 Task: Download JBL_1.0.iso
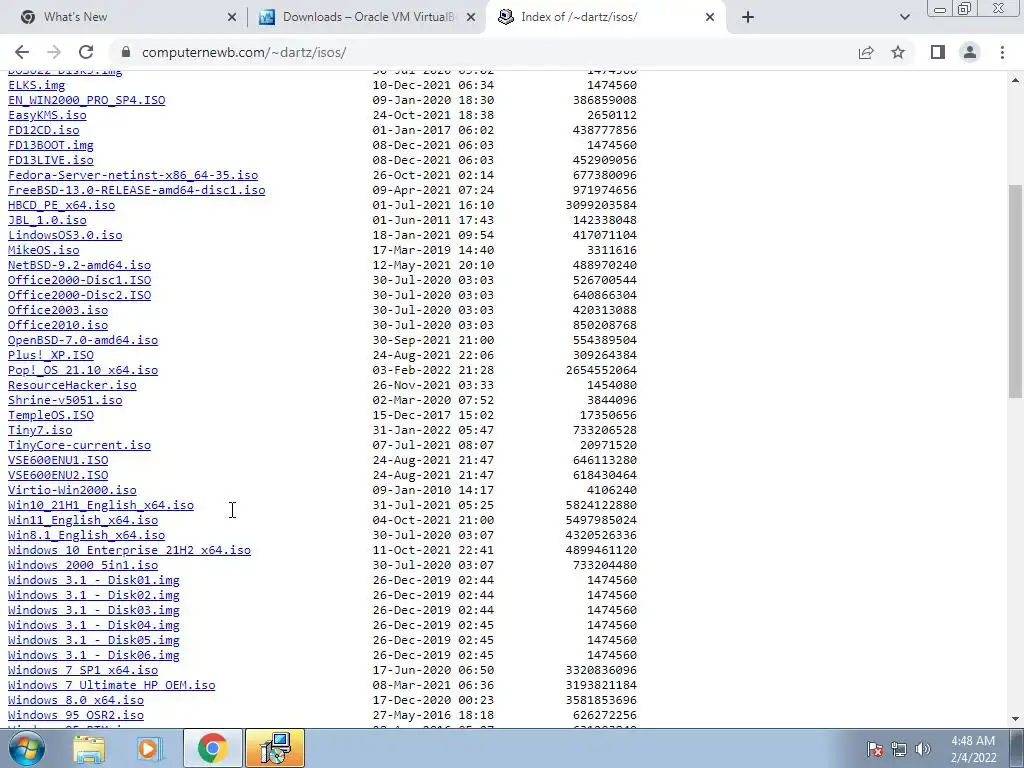[x=47, y=220]
